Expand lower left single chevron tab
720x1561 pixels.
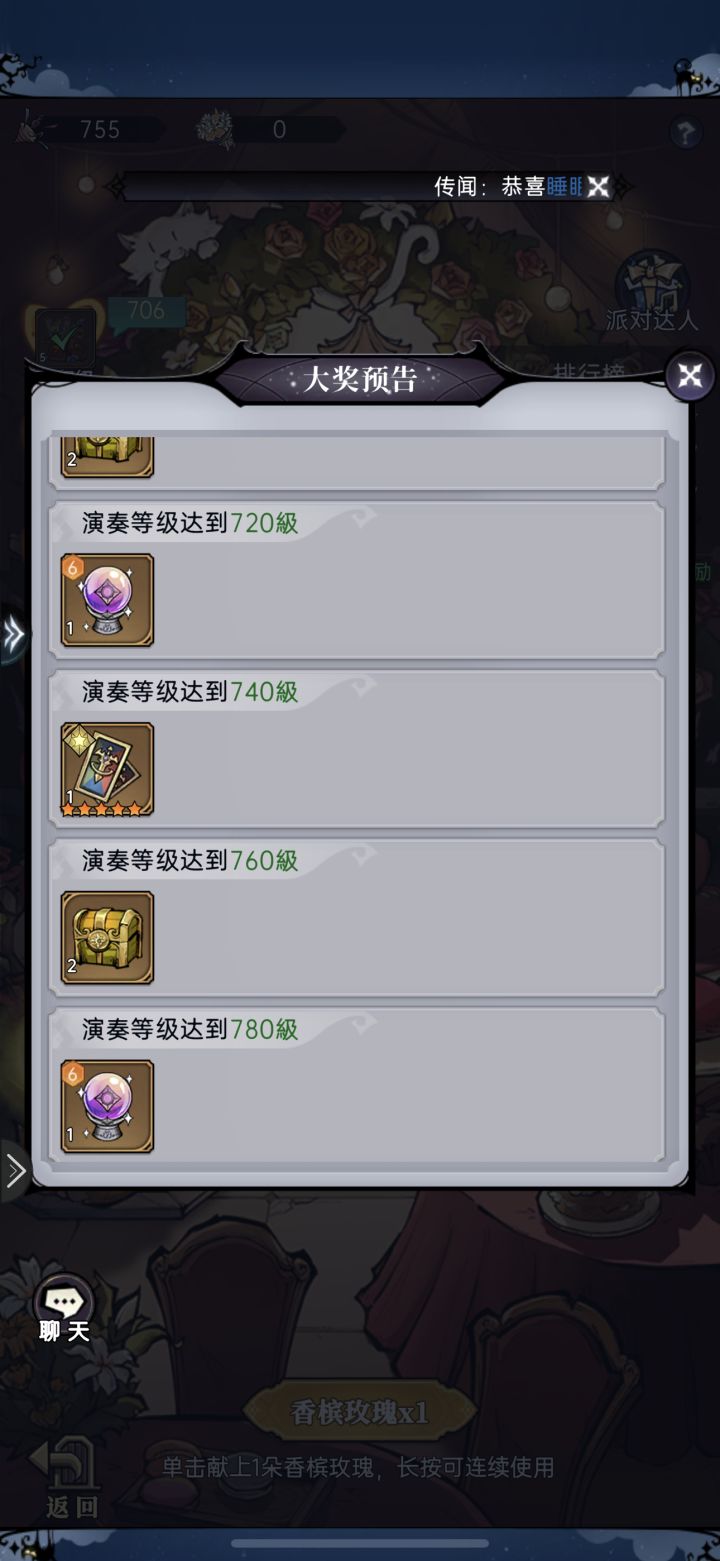click(x=14, y=1170)
